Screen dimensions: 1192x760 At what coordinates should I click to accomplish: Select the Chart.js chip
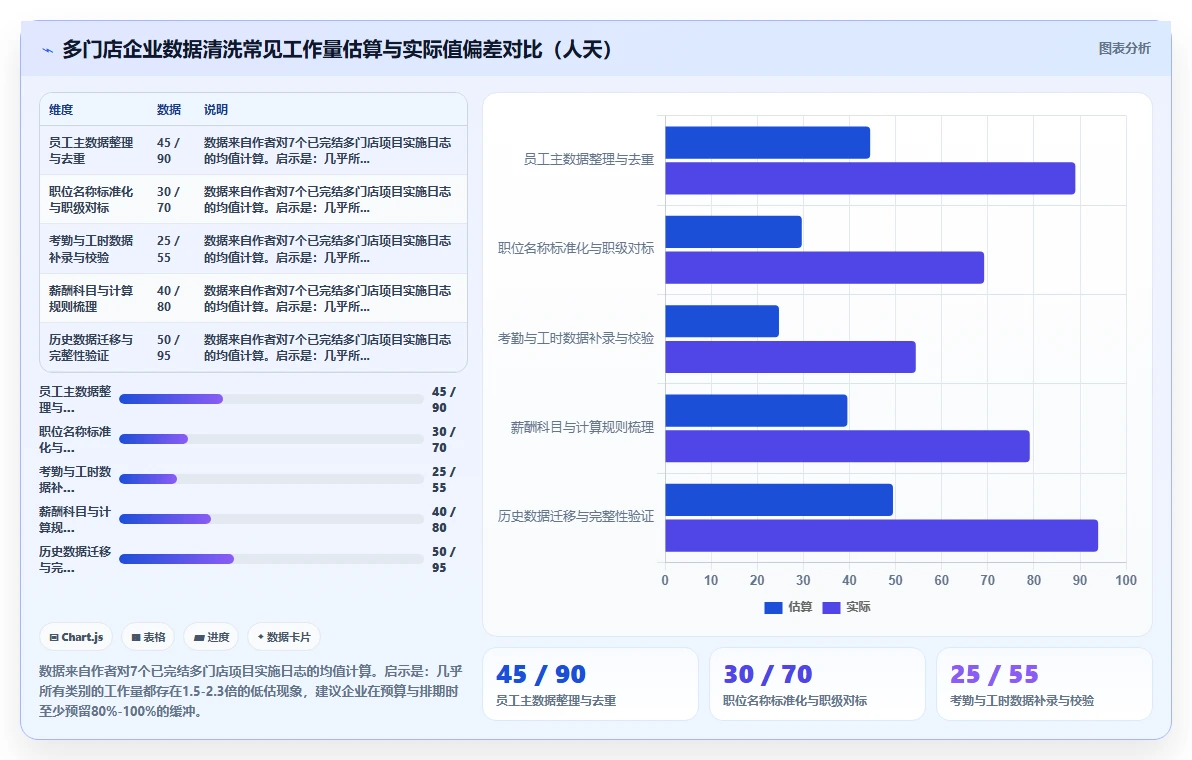(76, 637)
